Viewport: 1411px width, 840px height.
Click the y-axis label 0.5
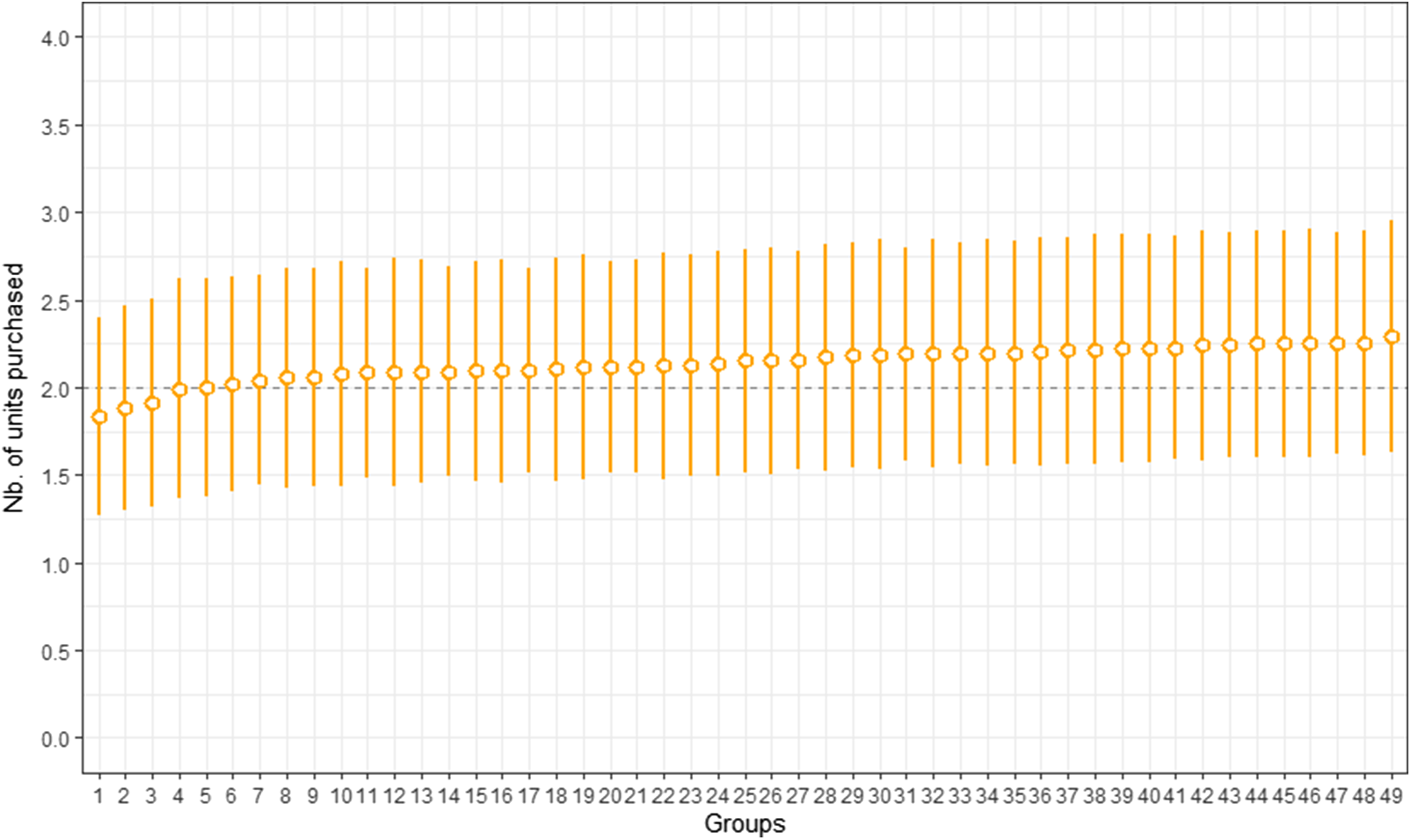pos(54,652)
